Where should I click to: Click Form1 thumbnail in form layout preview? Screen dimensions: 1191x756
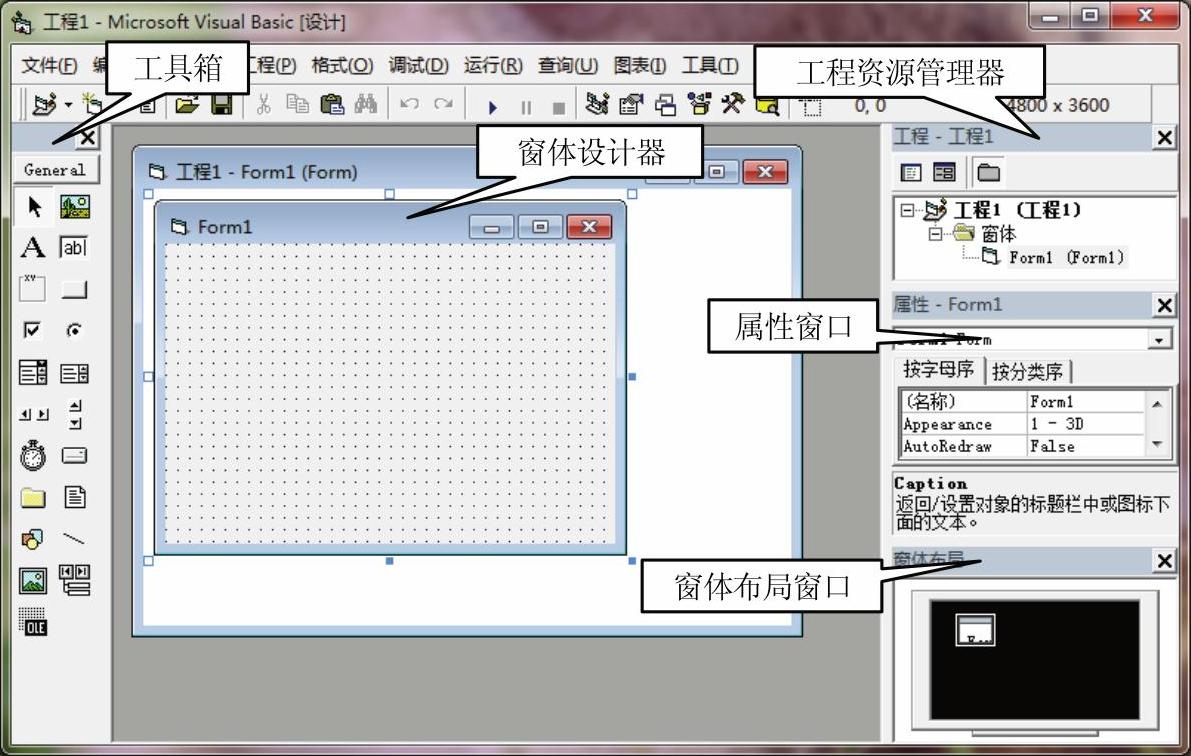[x=975, y=630]
